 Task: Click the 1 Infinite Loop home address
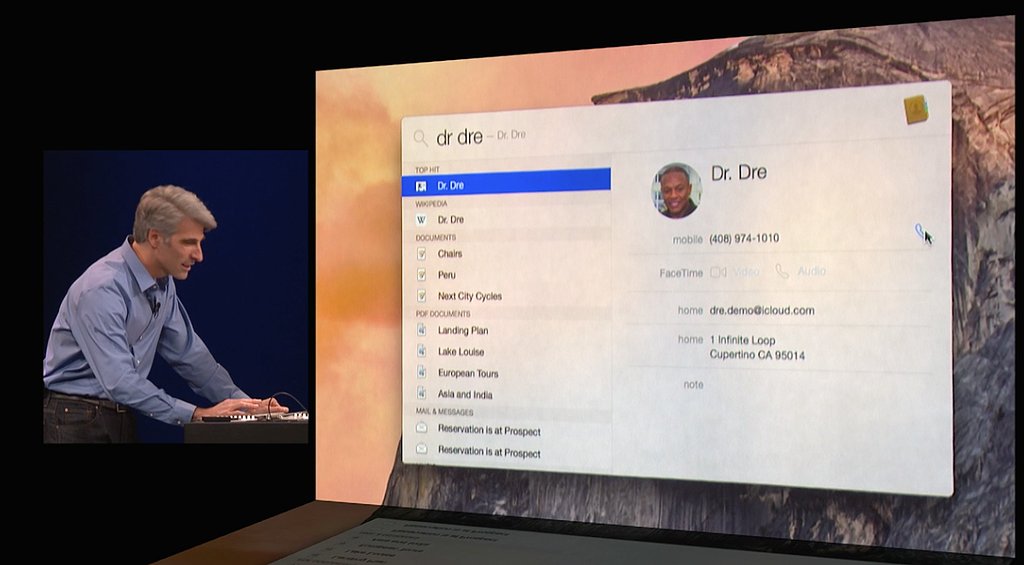758,347
